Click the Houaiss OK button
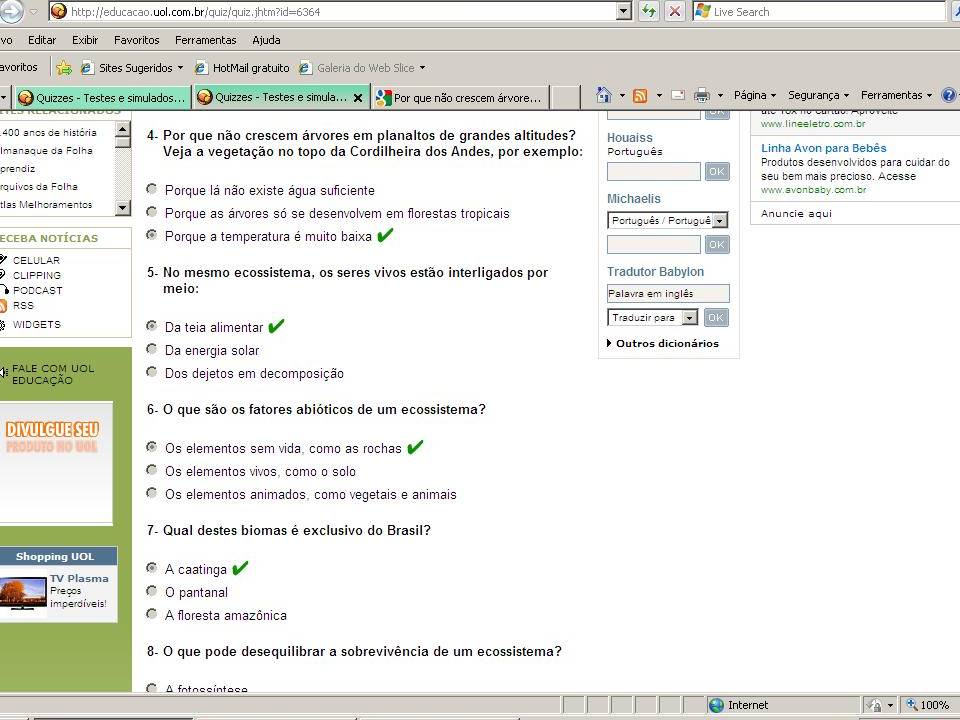The image size is (960, 720). point(717,171)
